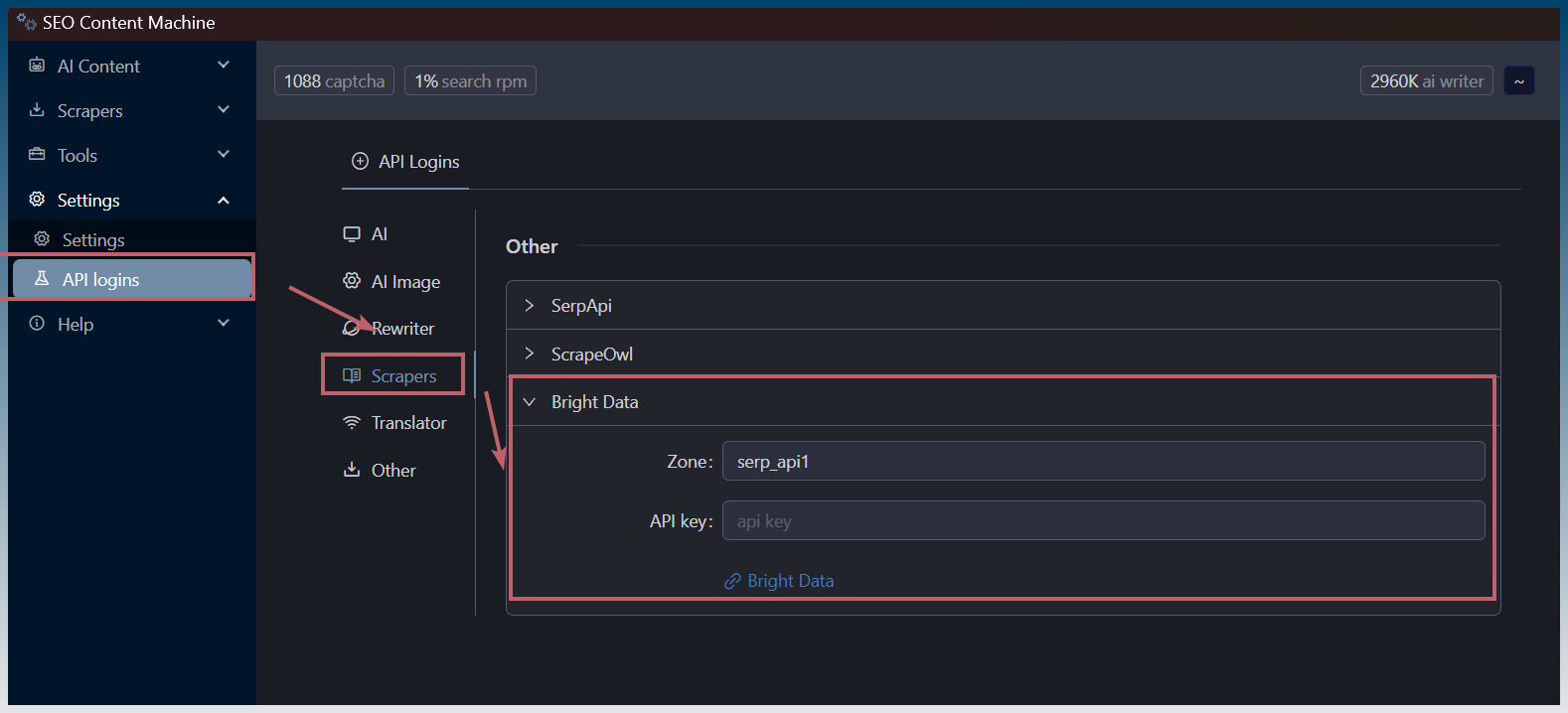Screen dimensions: 1568x713
Task: Click into the Zone input field
Action: pyautogui.click(x=1103, y=461)
